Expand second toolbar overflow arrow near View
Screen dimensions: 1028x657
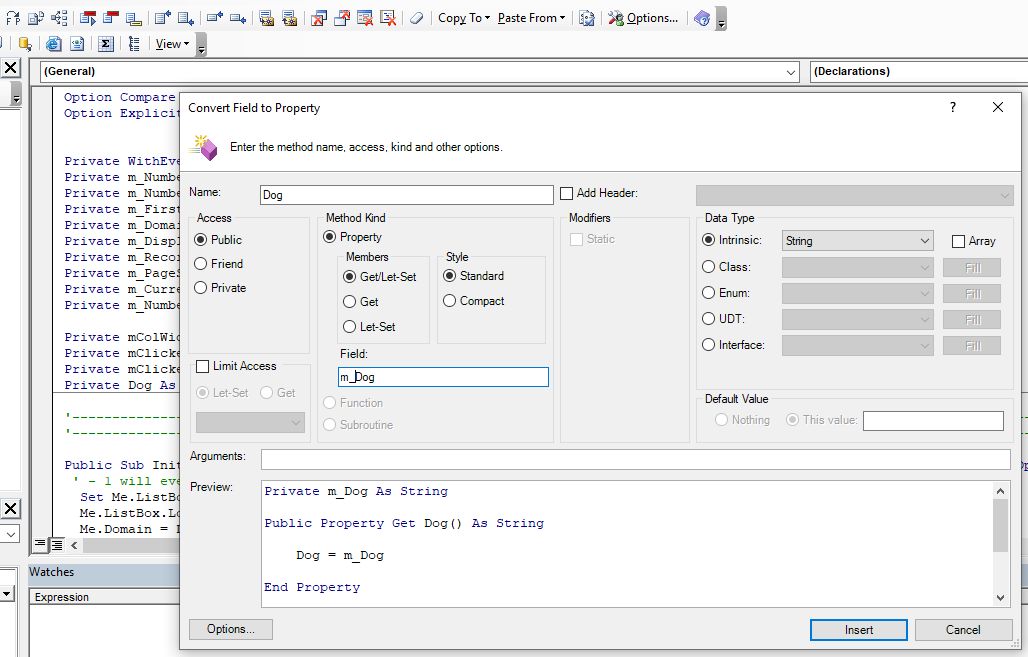[x=201, y=47]
